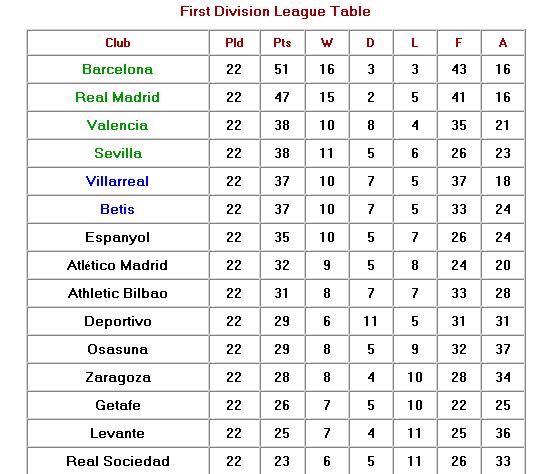Click the Real Sociedad club cell
This screenshot has width=541, height=474.
118,461
